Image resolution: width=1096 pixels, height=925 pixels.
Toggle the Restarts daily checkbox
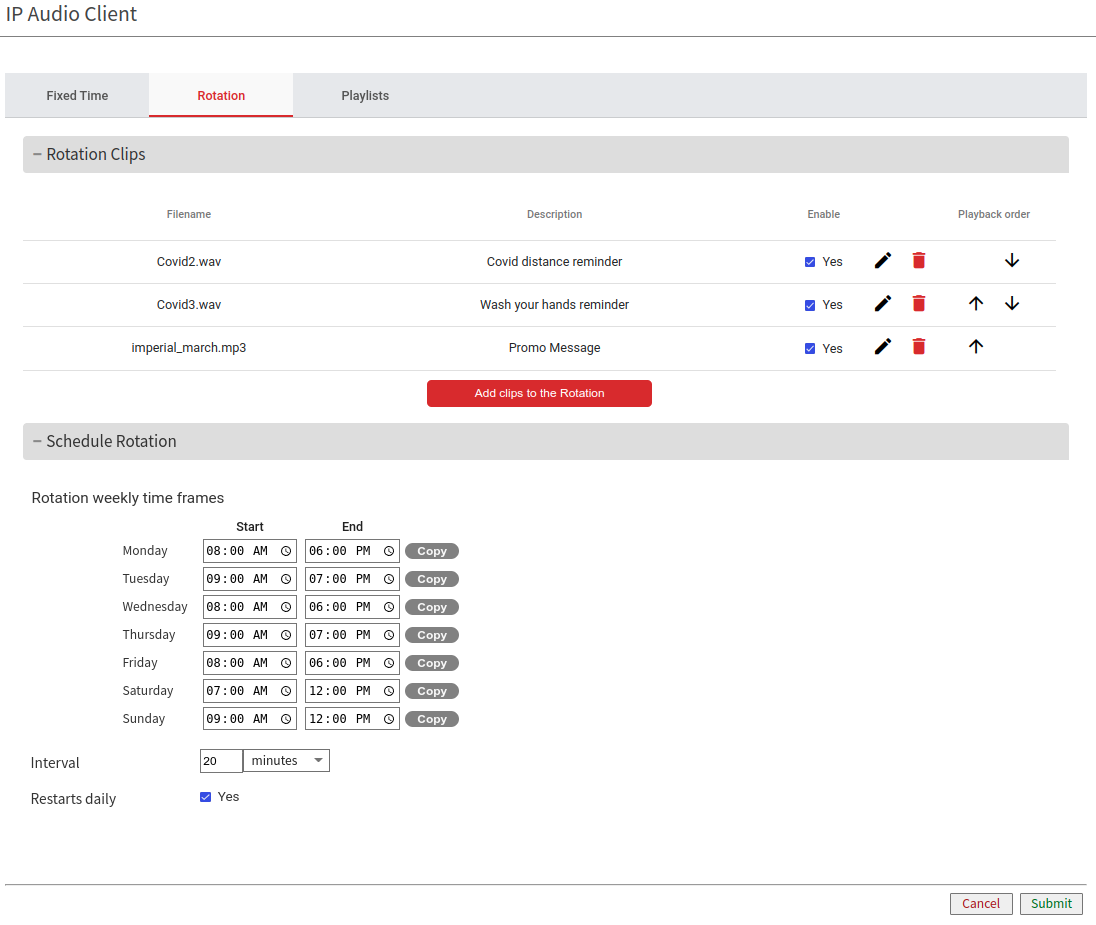coord(206,797)
